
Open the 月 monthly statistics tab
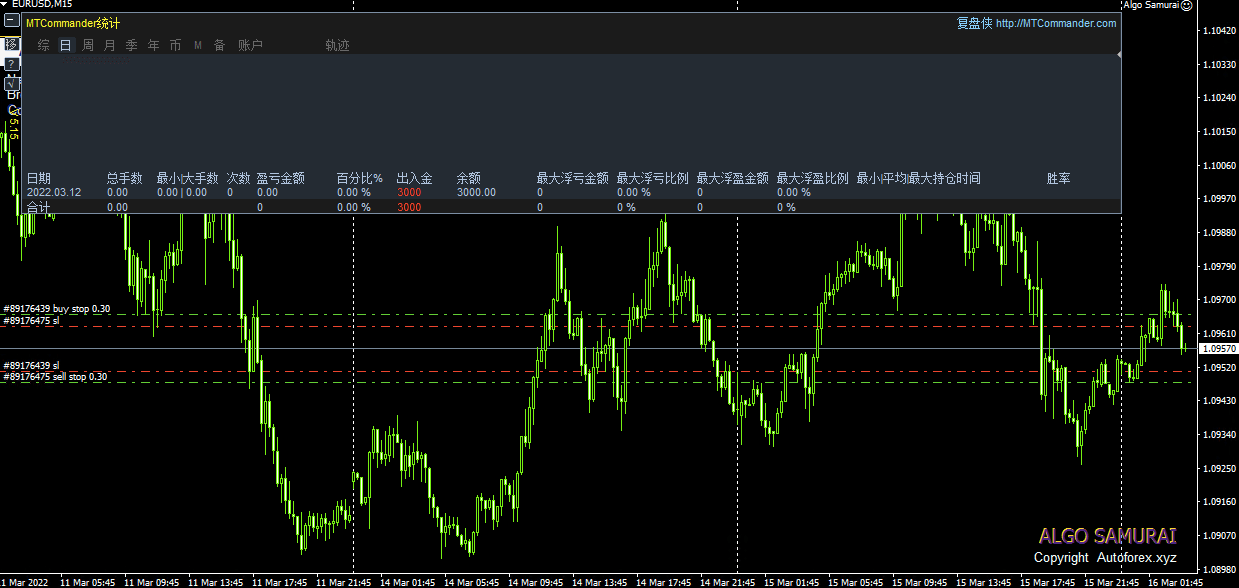tap(110, 45)
